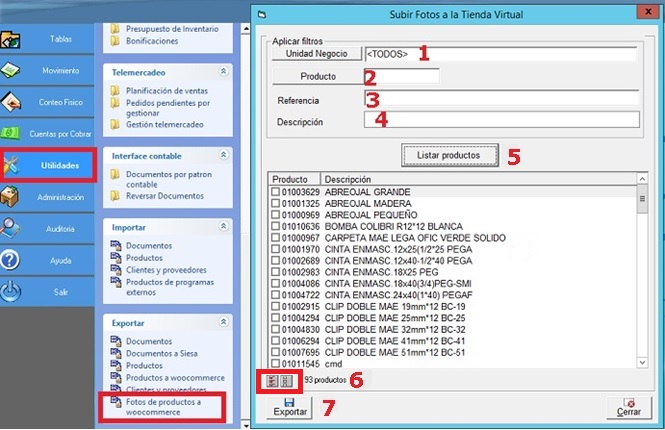Open Conteo Físico from the sidebar
This screenshot has height=430, width=665.
pos(13,102)
